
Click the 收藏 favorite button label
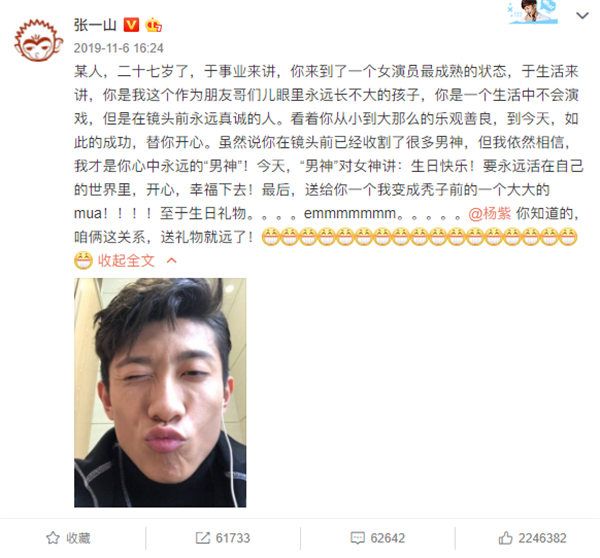coord(78,538)
